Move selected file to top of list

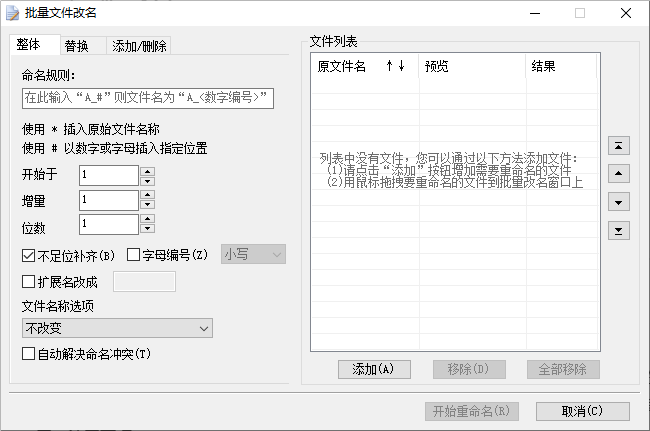tap(618, 145)
